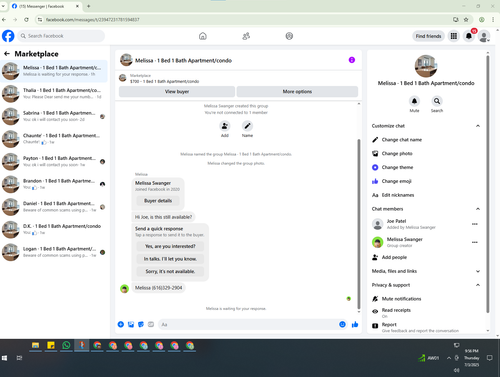Collapse the Privacy & support section
The image size is (500, 377).
click(x=478, y=285)
